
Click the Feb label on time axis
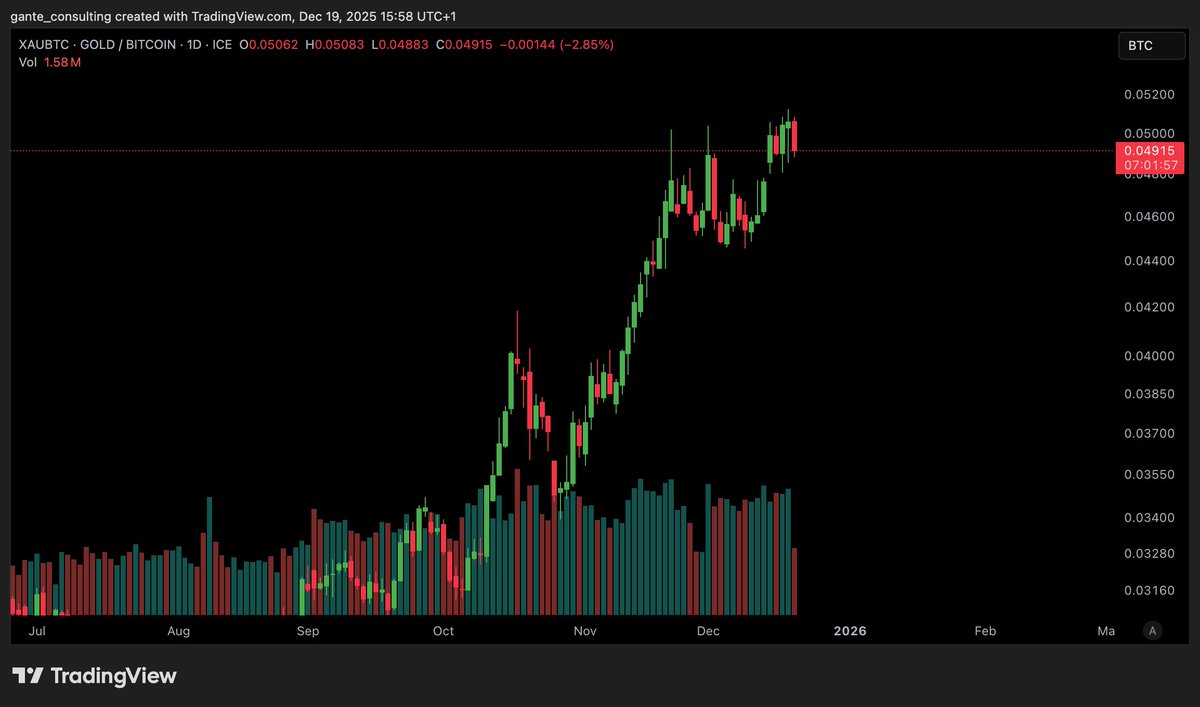click(x=985, y=631)
